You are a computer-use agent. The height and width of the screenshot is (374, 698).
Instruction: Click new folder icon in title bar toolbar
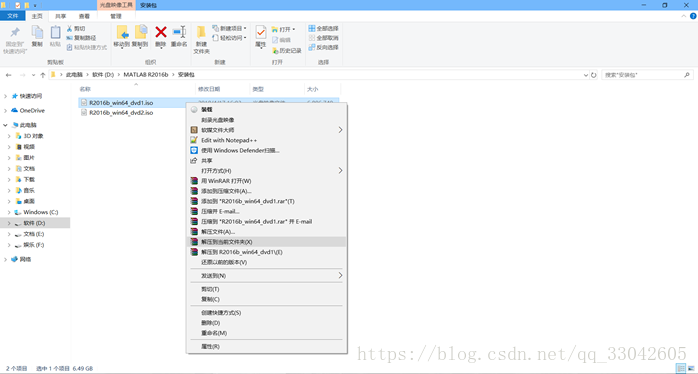pyautogui.click(x=27, y=5)
